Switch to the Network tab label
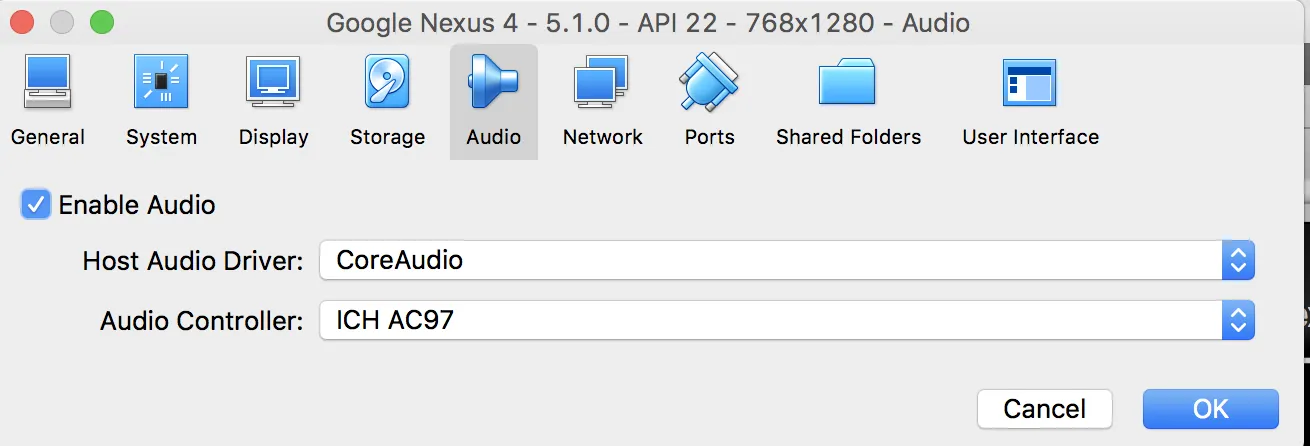 [x=602, y=137]
